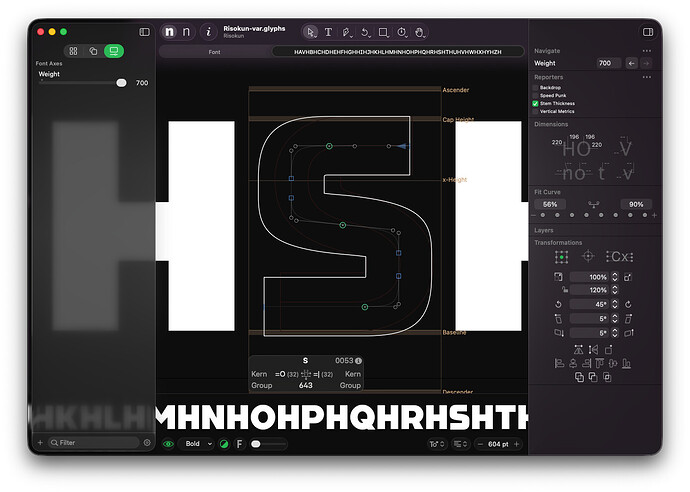
Task: Click slant right icon beside first 5° field
Action: [x=628, y=318]
